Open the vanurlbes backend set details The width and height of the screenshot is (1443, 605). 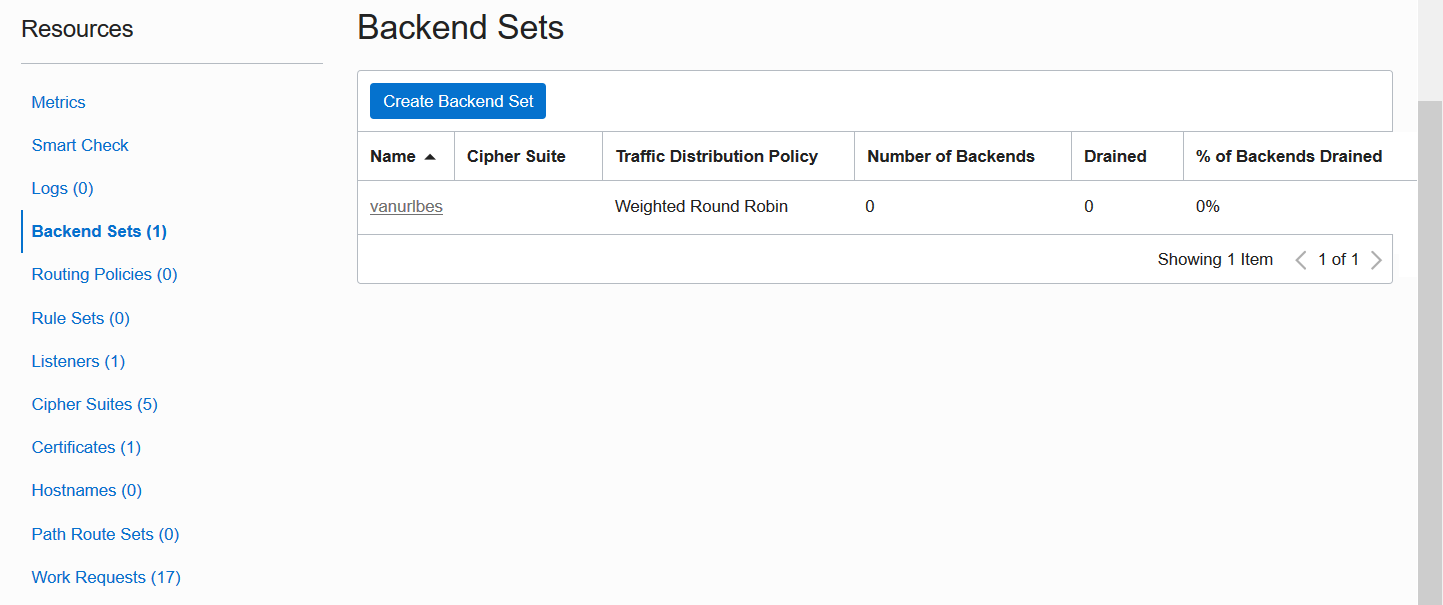point(406,206)
